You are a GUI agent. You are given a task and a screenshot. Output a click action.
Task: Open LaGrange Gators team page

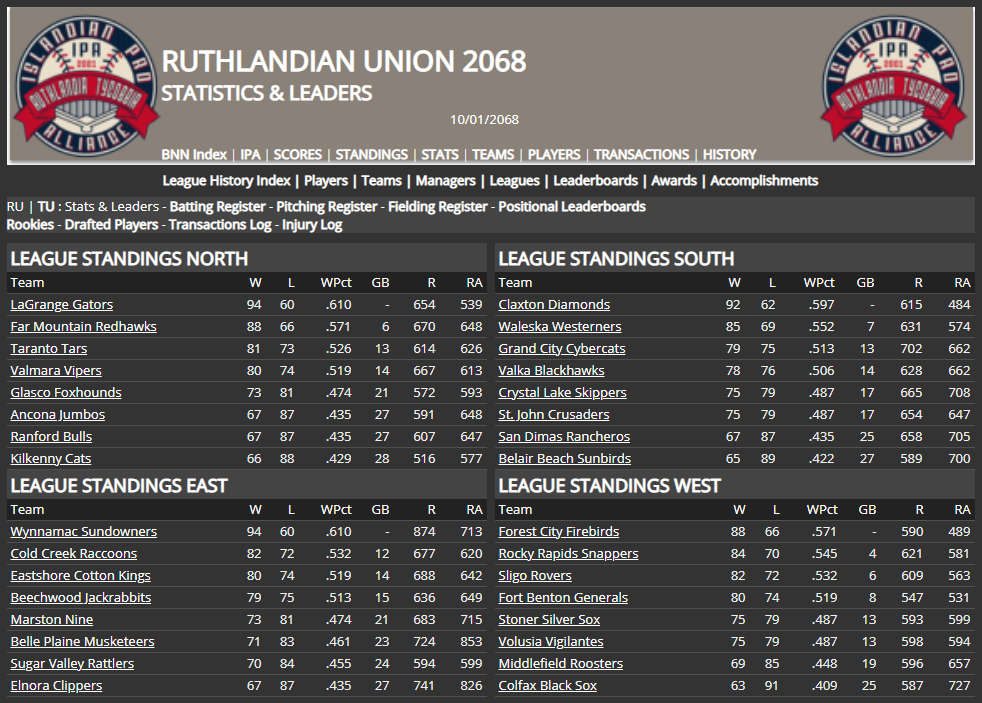click(x=61, y=305)
